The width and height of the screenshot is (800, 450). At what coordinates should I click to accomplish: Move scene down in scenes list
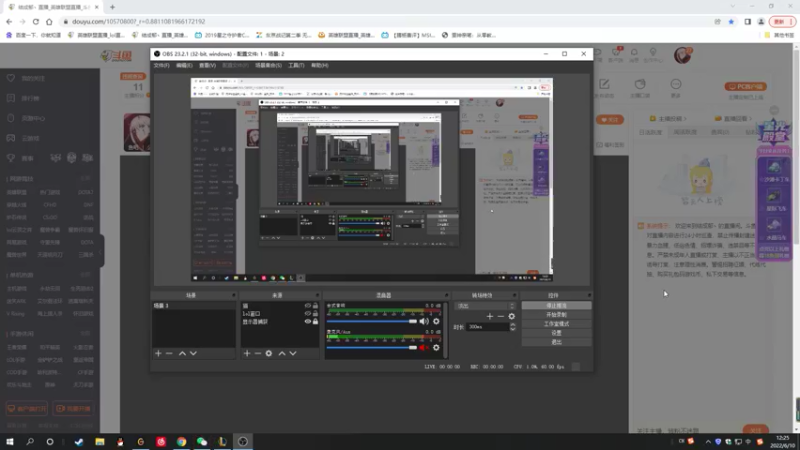(x=193, y=353)
